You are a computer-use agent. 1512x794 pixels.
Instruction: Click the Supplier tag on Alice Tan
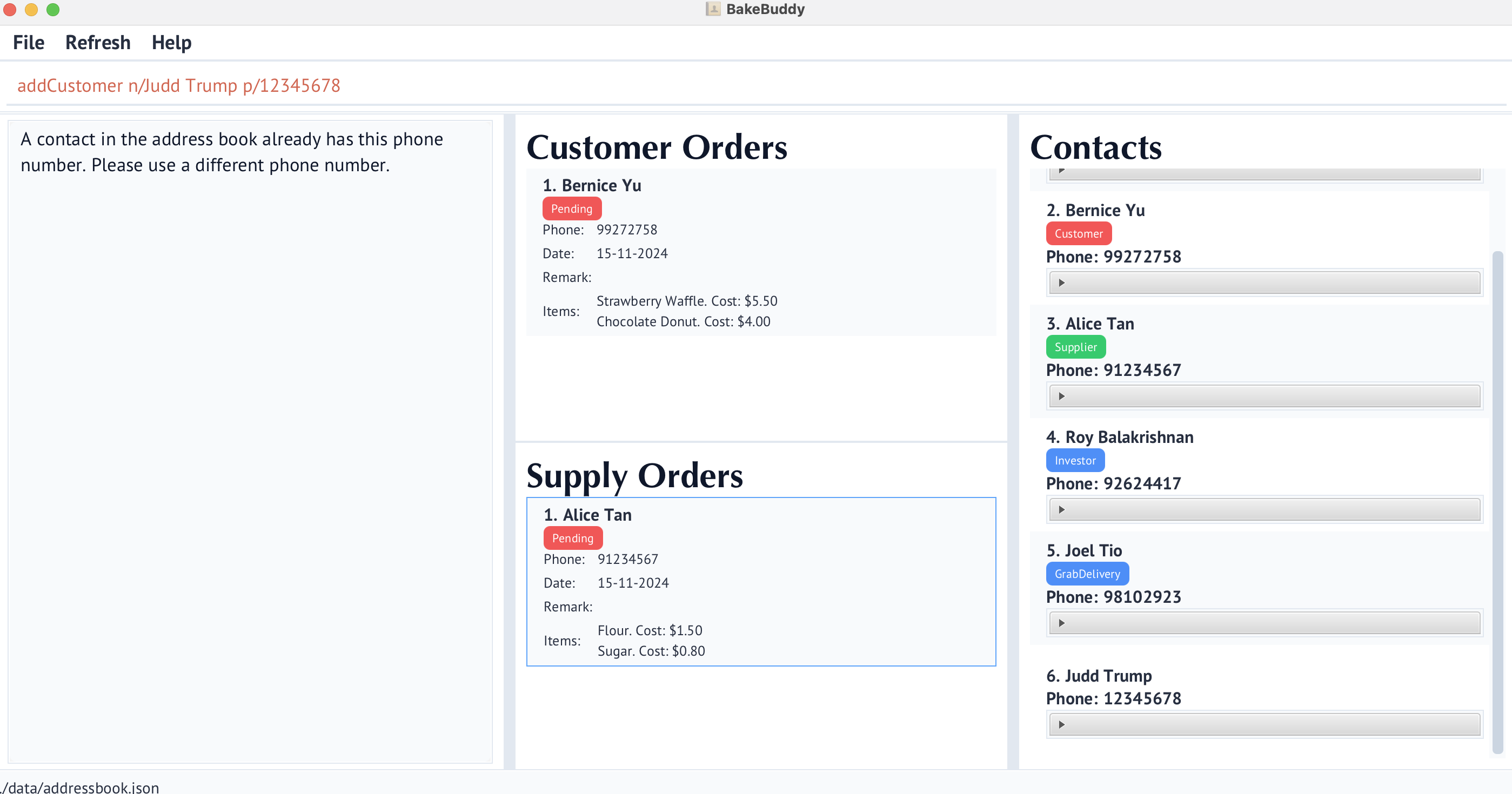[1075, 347]
